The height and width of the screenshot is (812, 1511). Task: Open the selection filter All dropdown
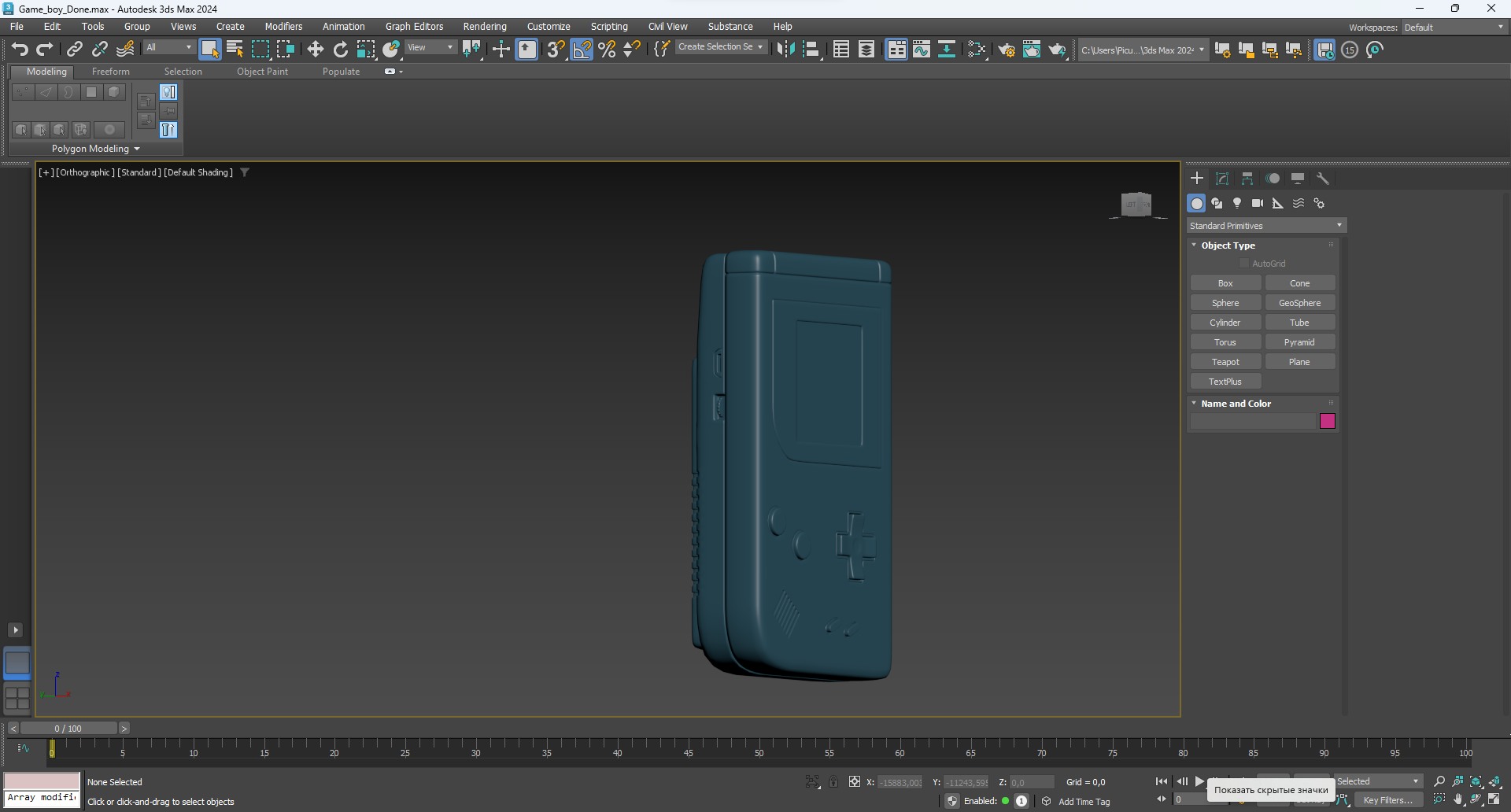click(x=169, y=47)
